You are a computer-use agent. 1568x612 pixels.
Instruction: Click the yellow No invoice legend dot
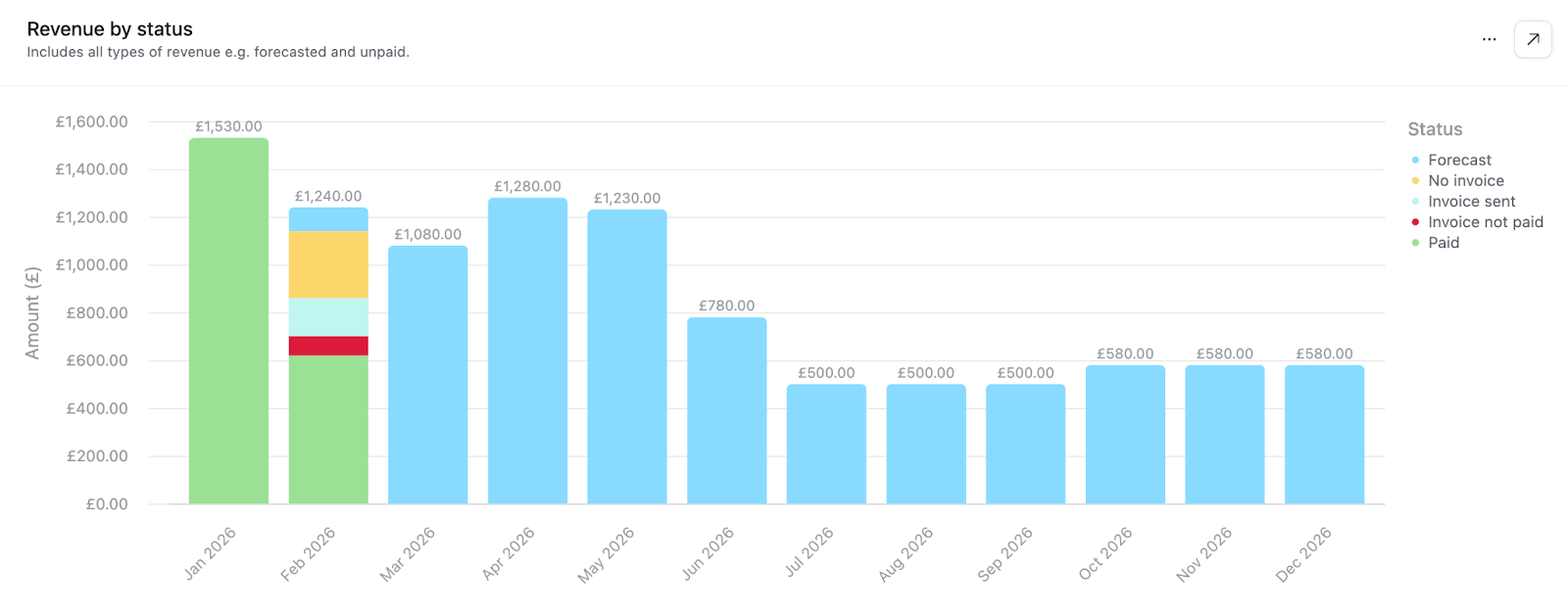coord(1415,180)
